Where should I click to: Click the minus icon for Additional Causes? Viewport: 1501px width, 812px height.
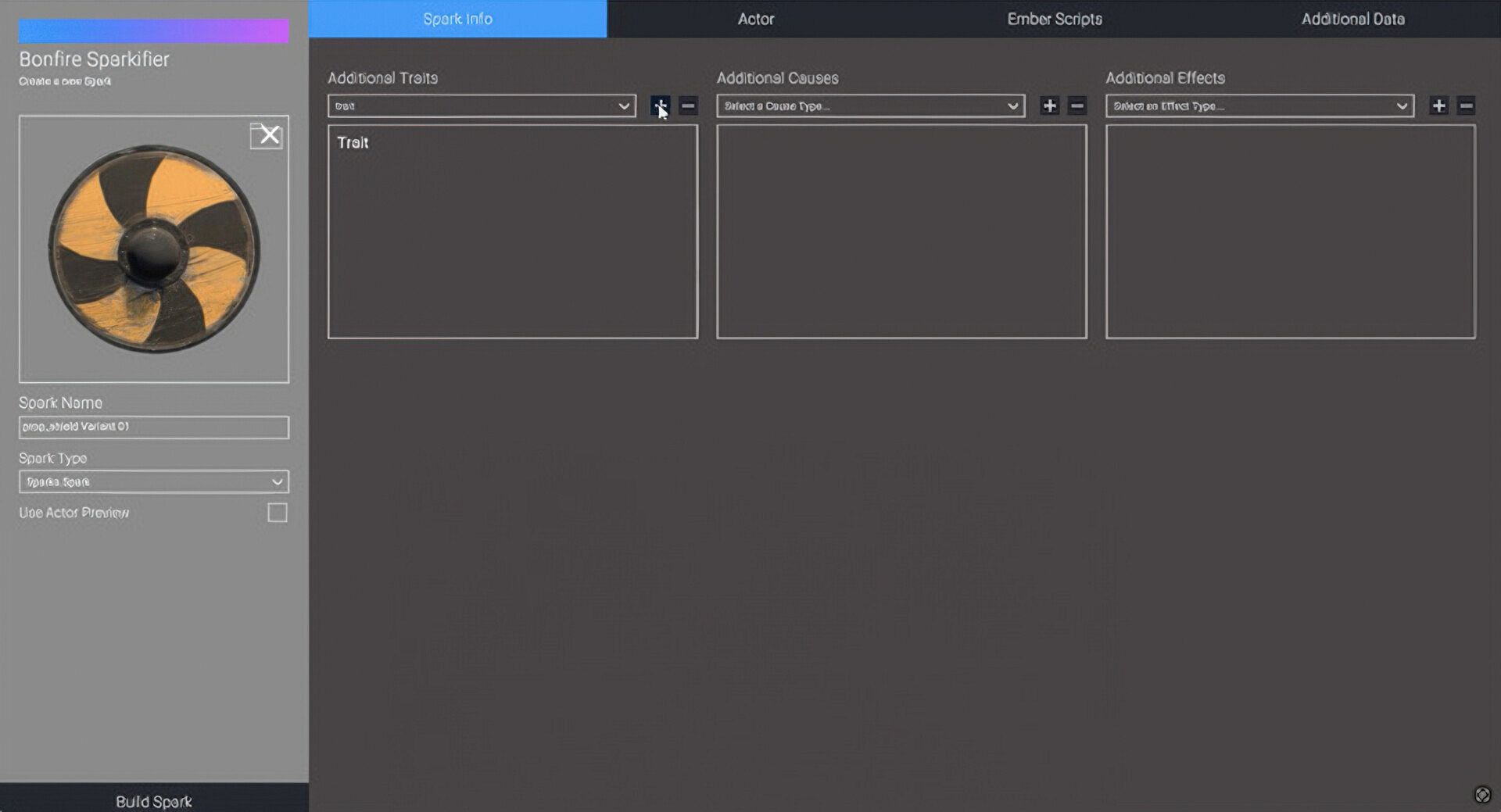(x=1077, y=106)
